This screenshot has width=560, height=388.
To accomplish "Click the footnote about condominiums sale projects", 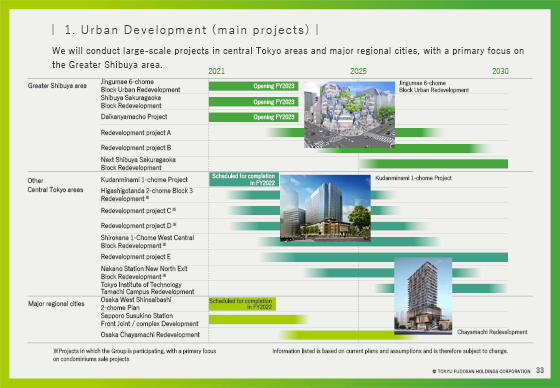I will [x=135, y=355].
